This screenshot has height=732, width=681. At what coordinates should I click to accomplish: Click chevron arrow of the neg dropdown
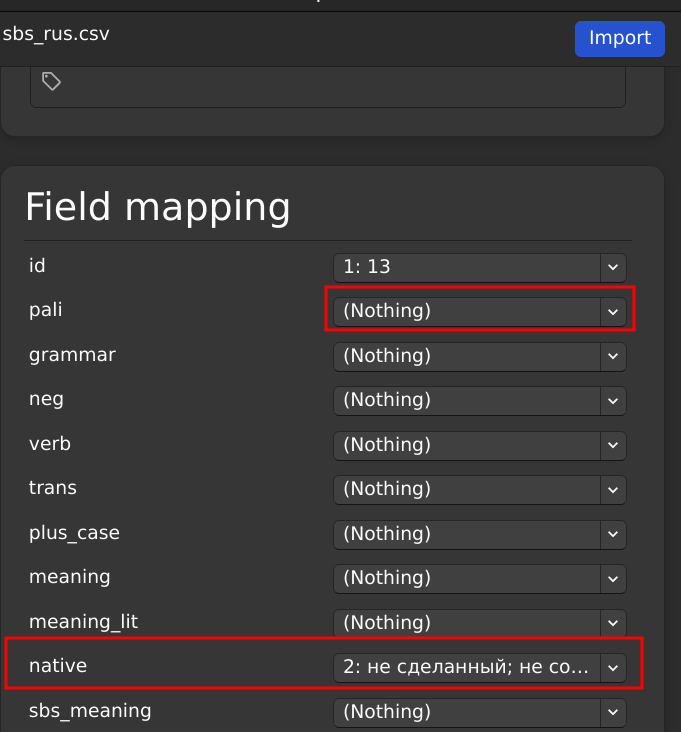[x=613, y=400]
